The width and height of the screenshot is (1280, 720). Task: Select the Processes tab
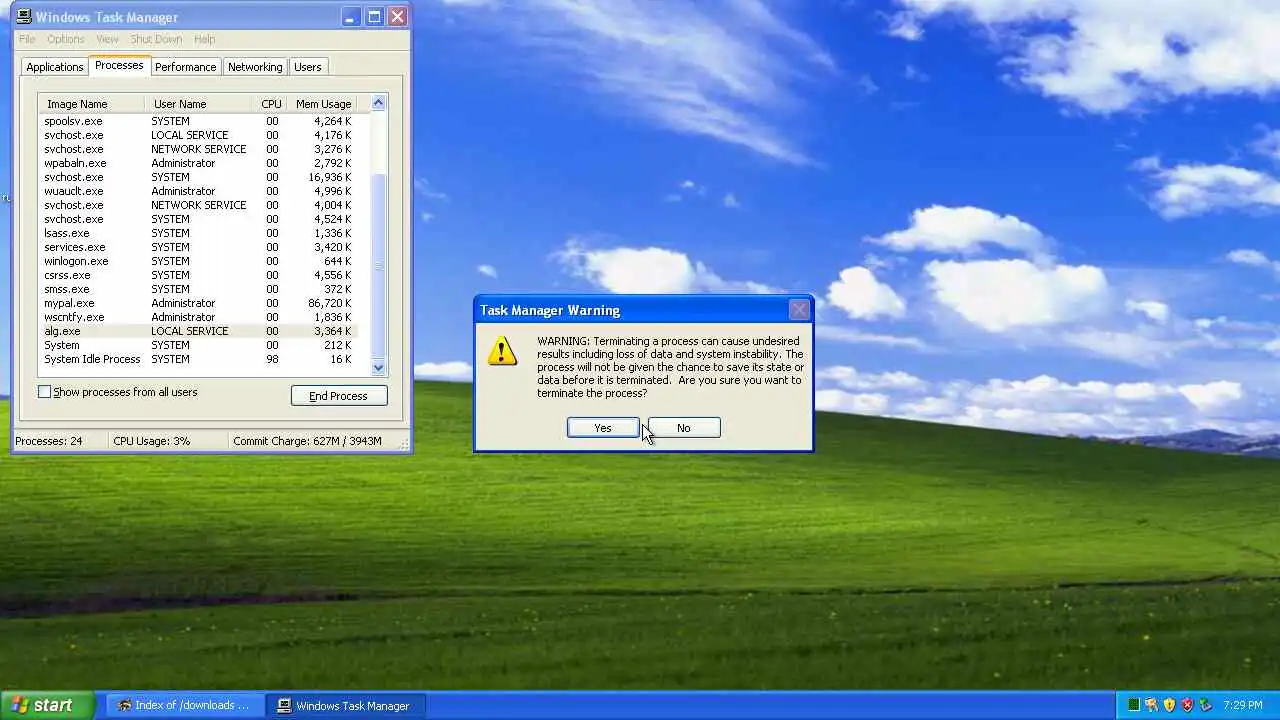point(119,66)
